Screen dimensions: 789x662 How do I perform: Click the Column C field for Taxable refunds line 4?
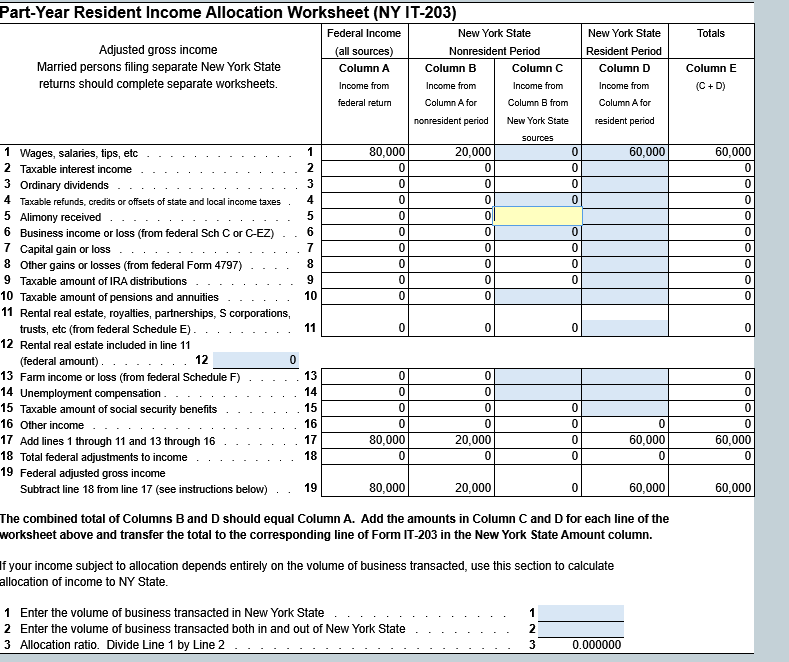click(537, 200)
